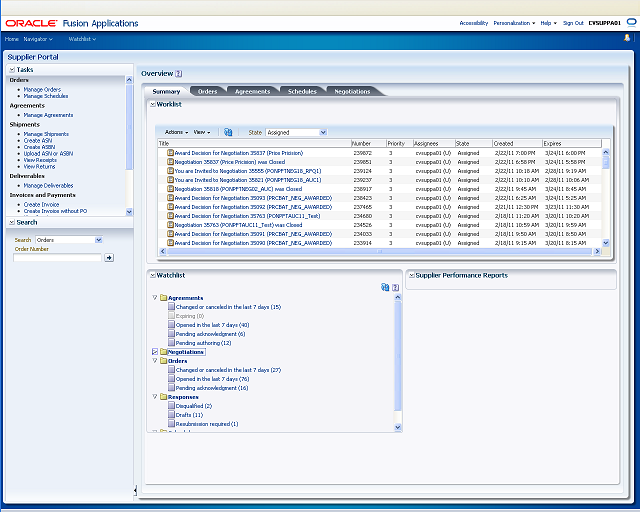Click the Agreements folder icon in Watchlist
The width and height of the screenshot is (640, 512).
164,298
